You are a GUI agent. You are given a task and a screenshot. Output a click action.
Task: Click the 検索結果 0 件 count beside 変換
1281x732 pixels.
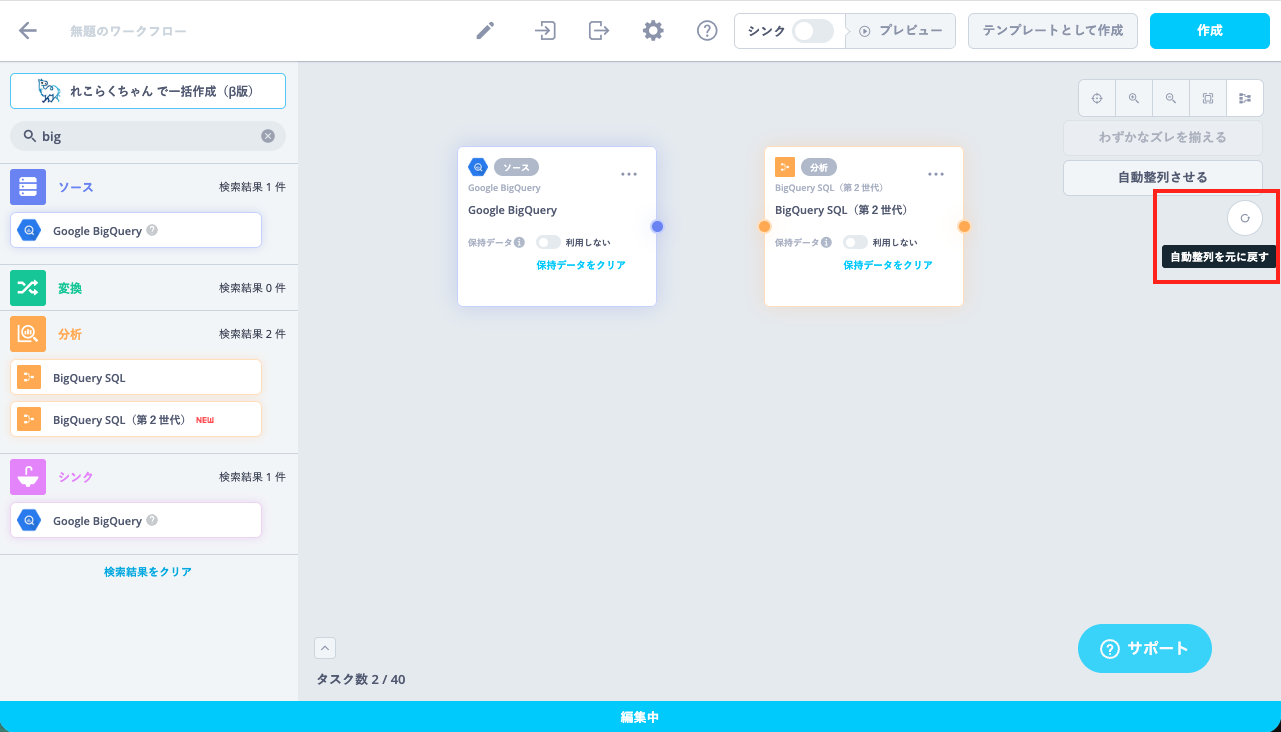point(252,288)
